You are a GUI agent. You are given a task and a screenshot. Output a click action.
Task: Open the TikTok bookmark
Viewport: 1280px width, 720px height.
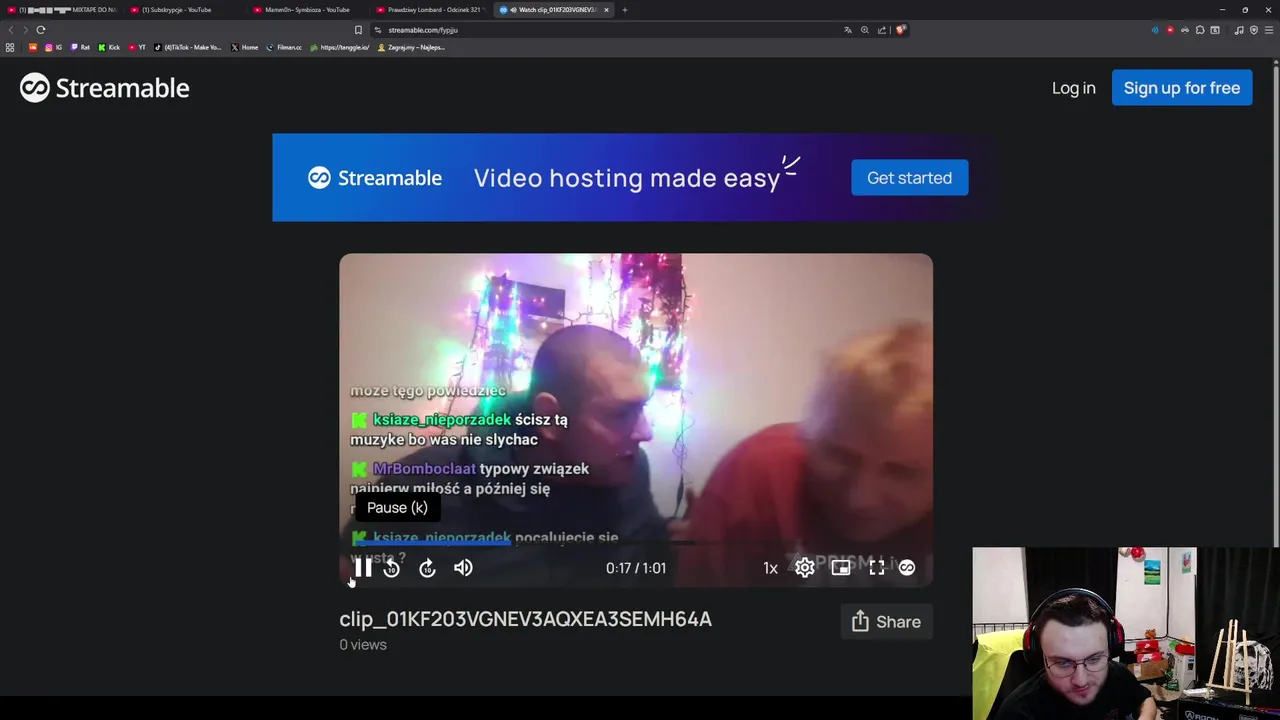(x=188, y=47)
